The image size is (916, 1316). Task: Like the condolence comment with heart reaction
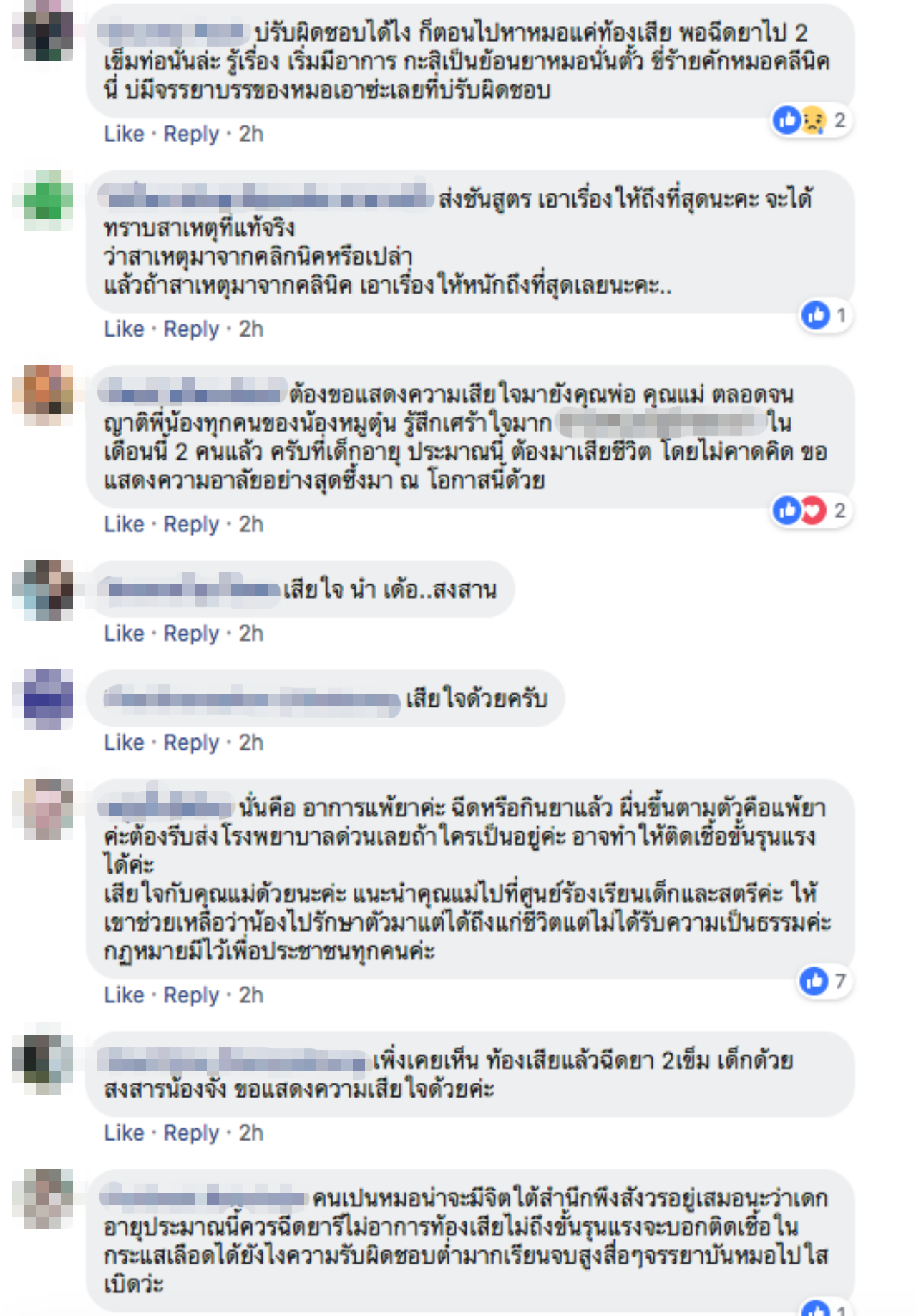(x=124, y=525)
